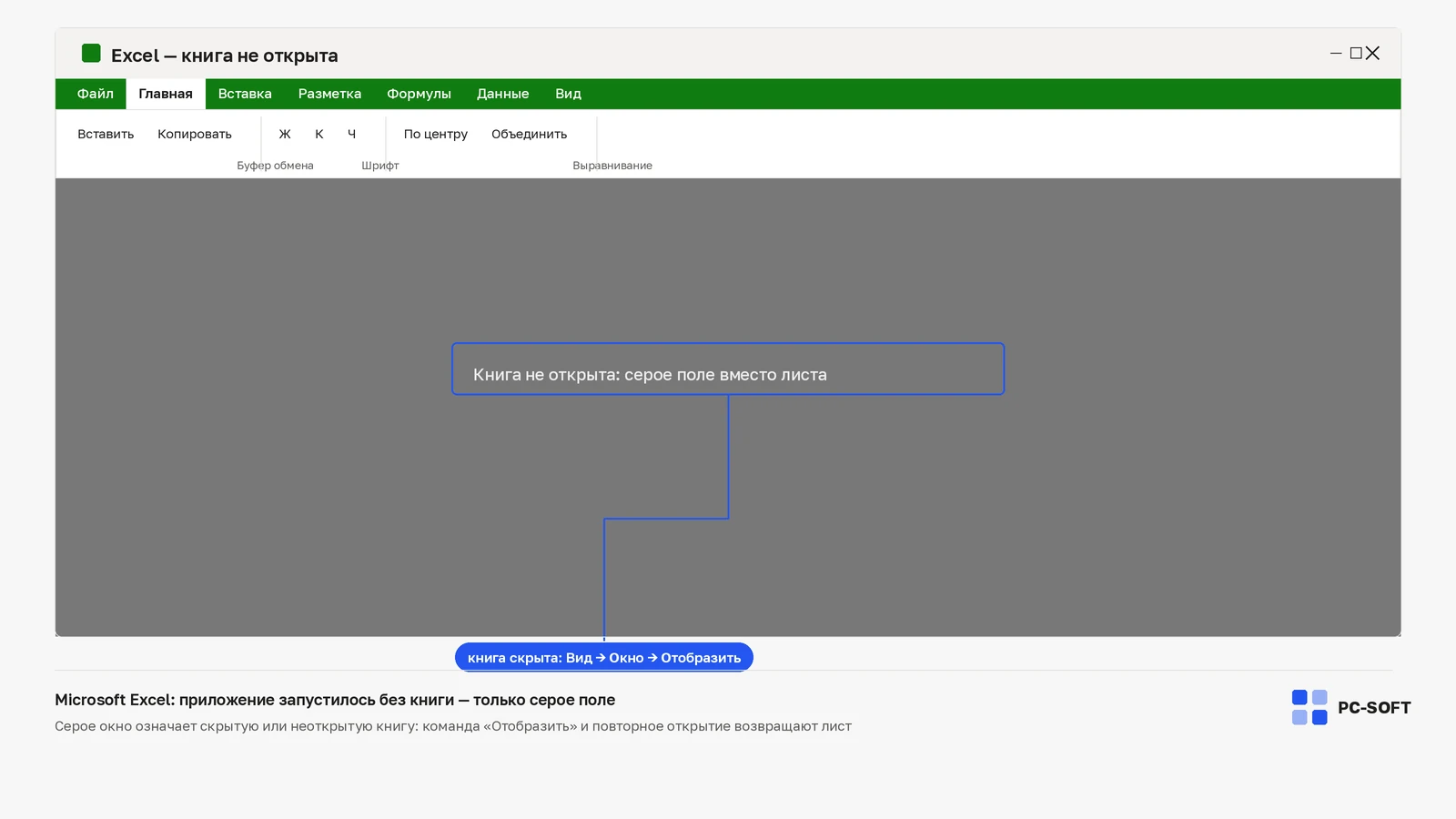Click the Буфер обмена group label

coord(275,166)
